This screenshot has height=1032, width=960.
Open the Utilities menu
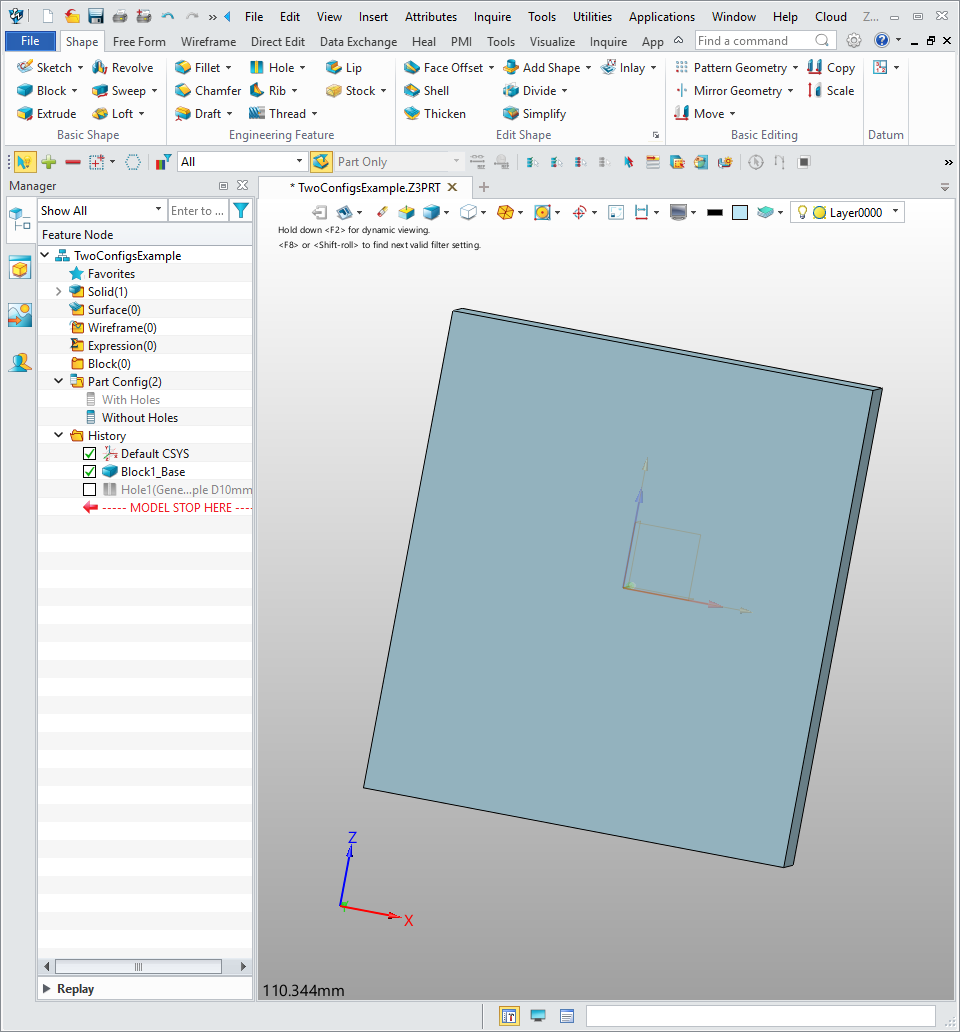592,17
